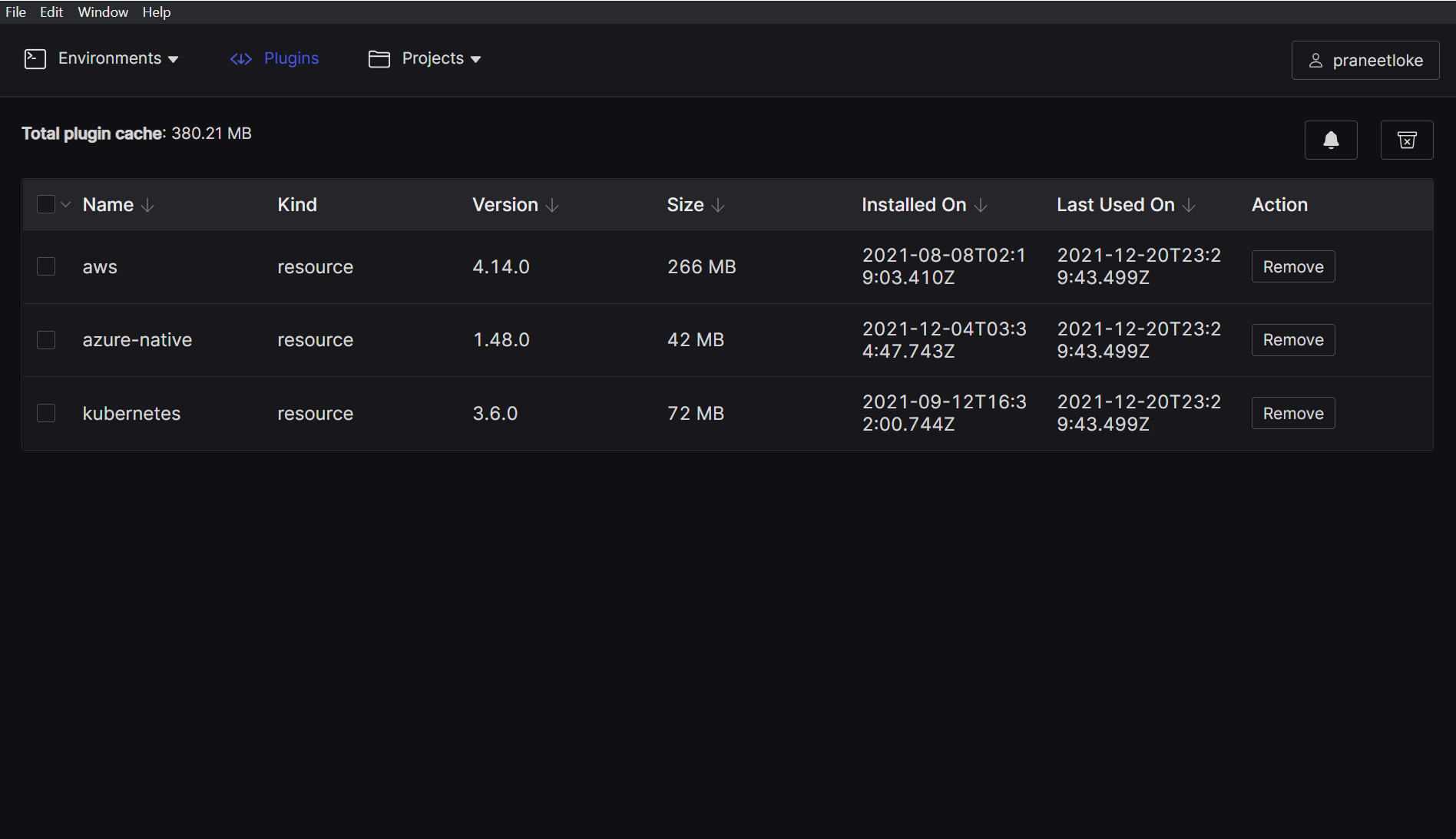Check the aws plugin checkbox

[x=46, y=266]
